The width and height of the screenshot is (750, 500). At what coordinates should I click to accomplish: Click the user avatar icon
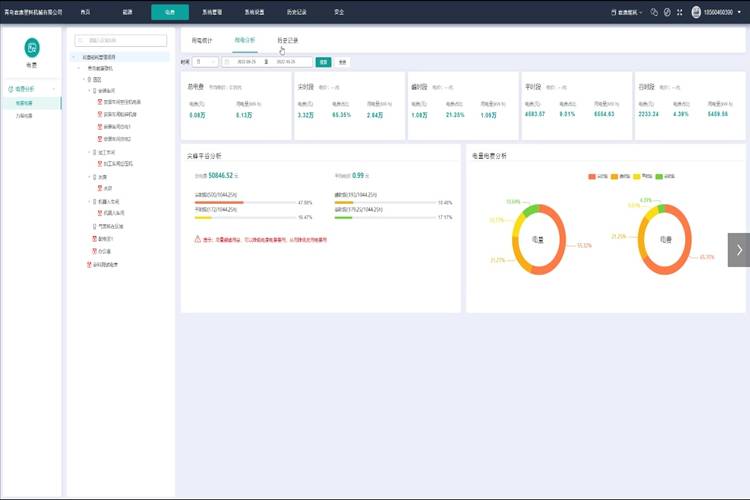pos(696,12)
